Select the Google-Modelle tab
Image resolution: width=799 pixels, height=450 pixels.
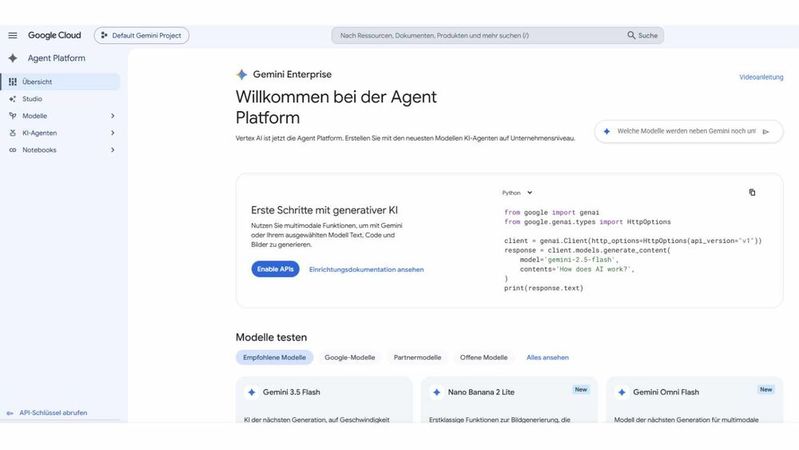pos(350,357)
